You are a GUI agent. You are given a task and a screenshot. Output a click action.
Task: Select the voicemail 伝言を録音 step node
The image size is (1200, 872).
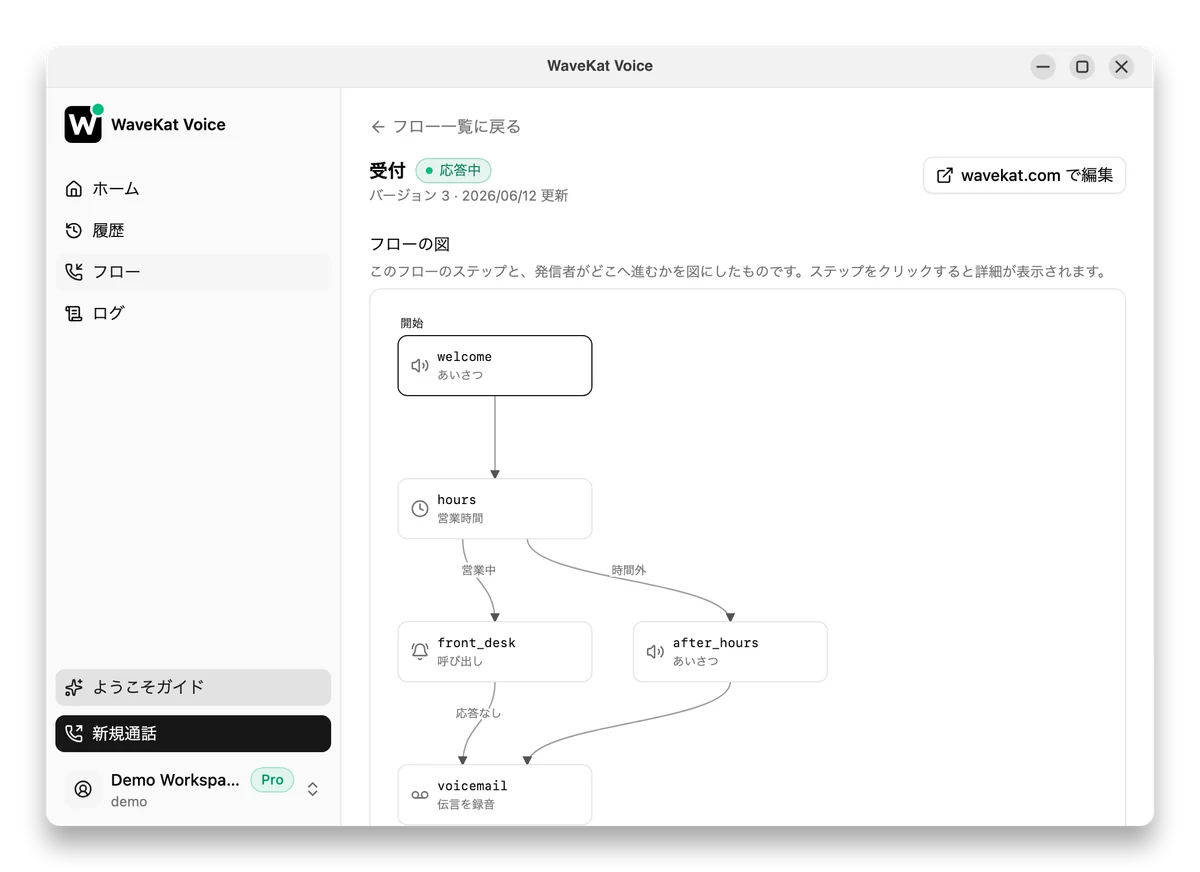(495, 795)
